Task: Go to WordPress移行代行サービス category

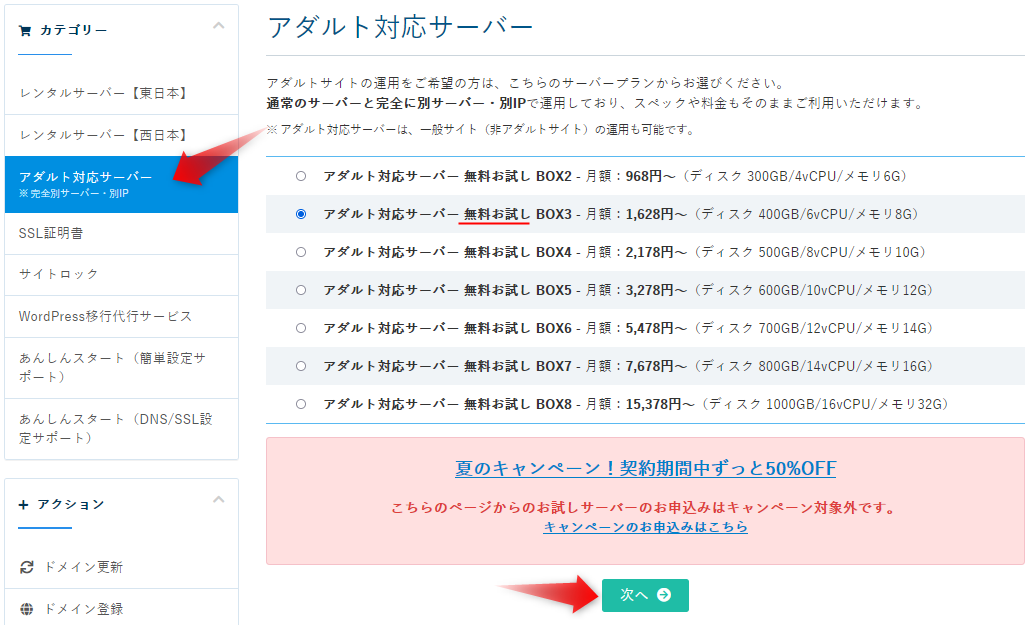Action: click(x=105, y=316)
